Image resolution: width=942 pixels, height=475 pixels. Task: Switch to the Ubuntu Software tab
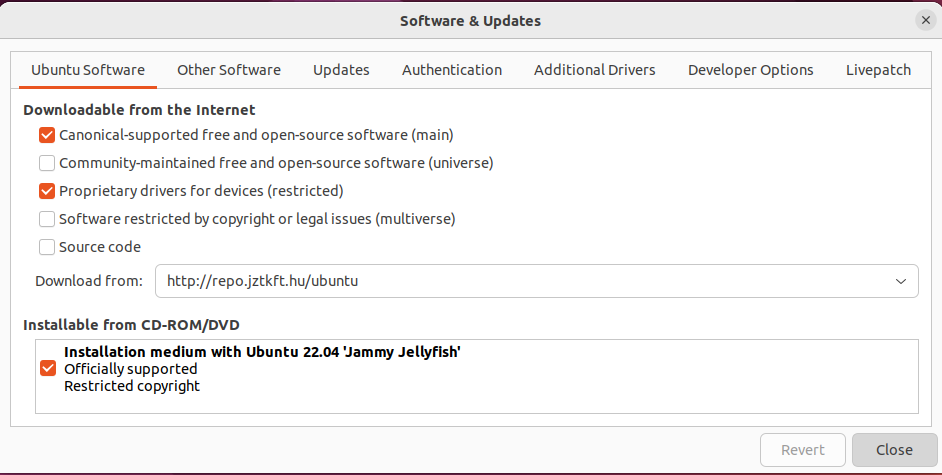tap(88, 70)
